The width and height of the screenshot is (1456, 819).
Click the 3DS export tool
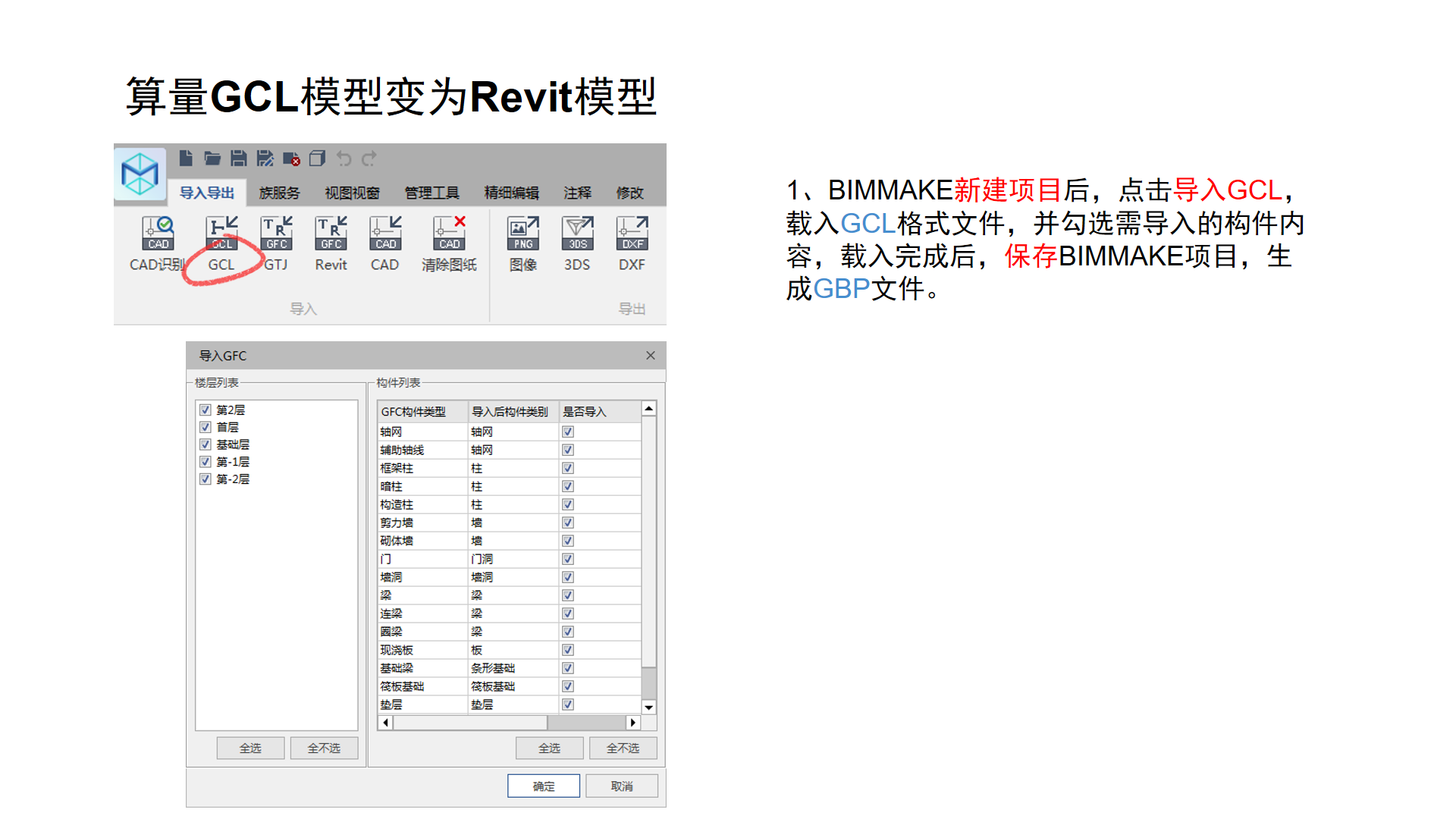click(577, 244)
